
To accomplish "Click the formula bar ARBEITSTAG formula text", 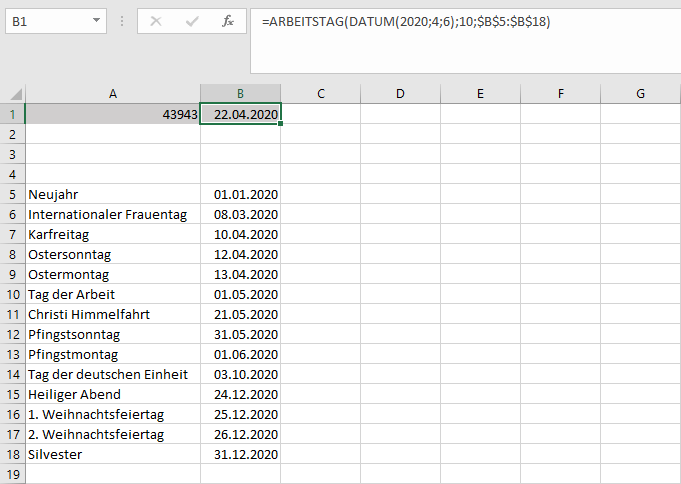I will (x=406, y=21).
